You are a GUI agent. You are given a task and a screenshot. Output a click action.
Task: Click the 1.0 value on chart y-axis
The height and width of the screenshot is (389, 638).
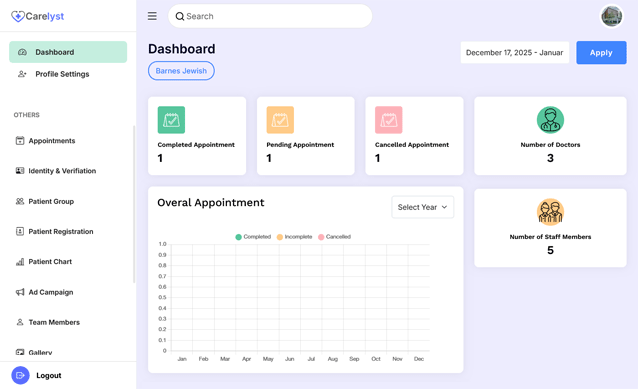coord(162,244)
